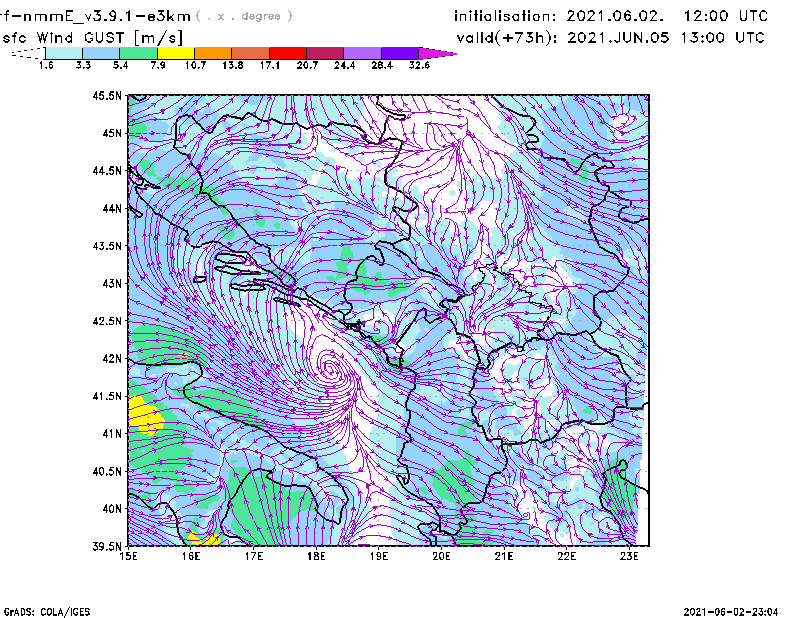Click the magenta arrow above 32.6 in legend
Viewport: 800px width, 618px height.
point(437,53)
